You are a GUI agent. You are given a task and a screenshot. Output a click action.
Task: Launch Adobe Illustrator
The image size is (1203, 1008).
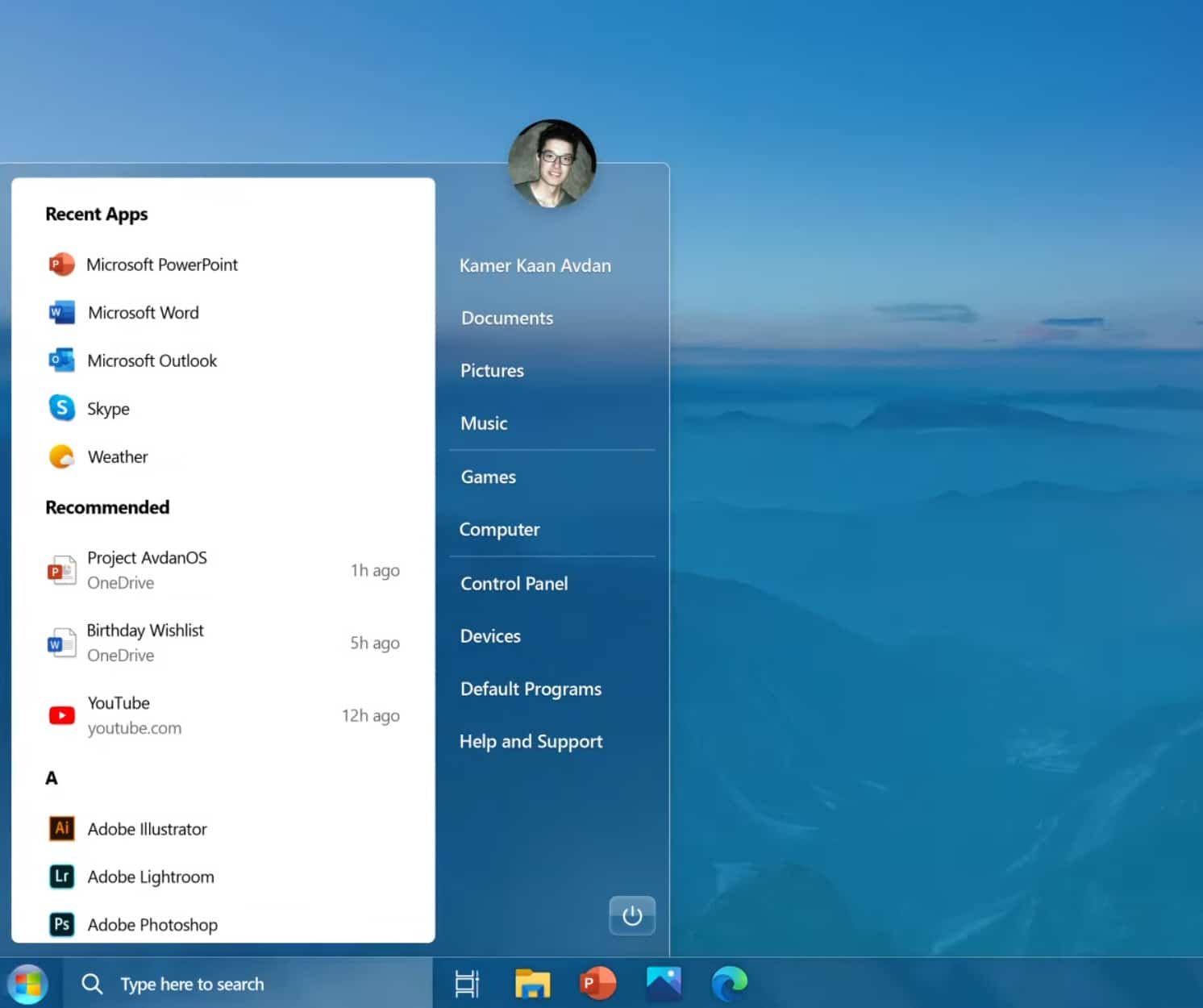click(147, 829)
